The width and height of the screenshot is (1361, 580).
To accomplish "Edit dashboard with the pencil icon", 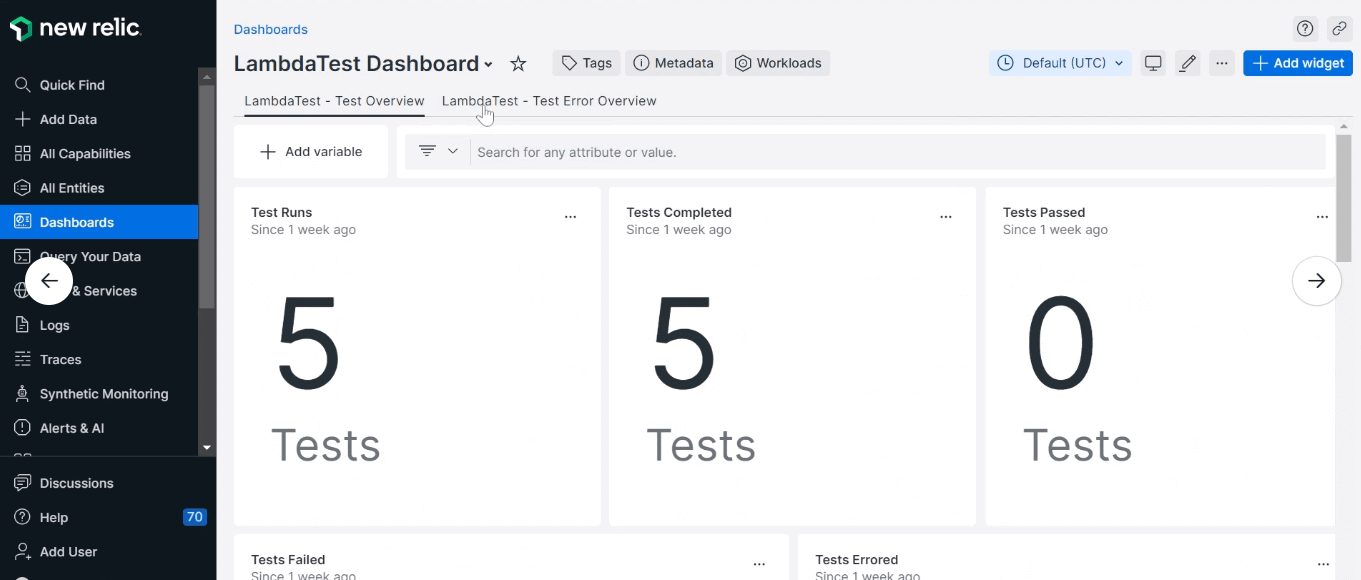I will (x=1187, y=63).
